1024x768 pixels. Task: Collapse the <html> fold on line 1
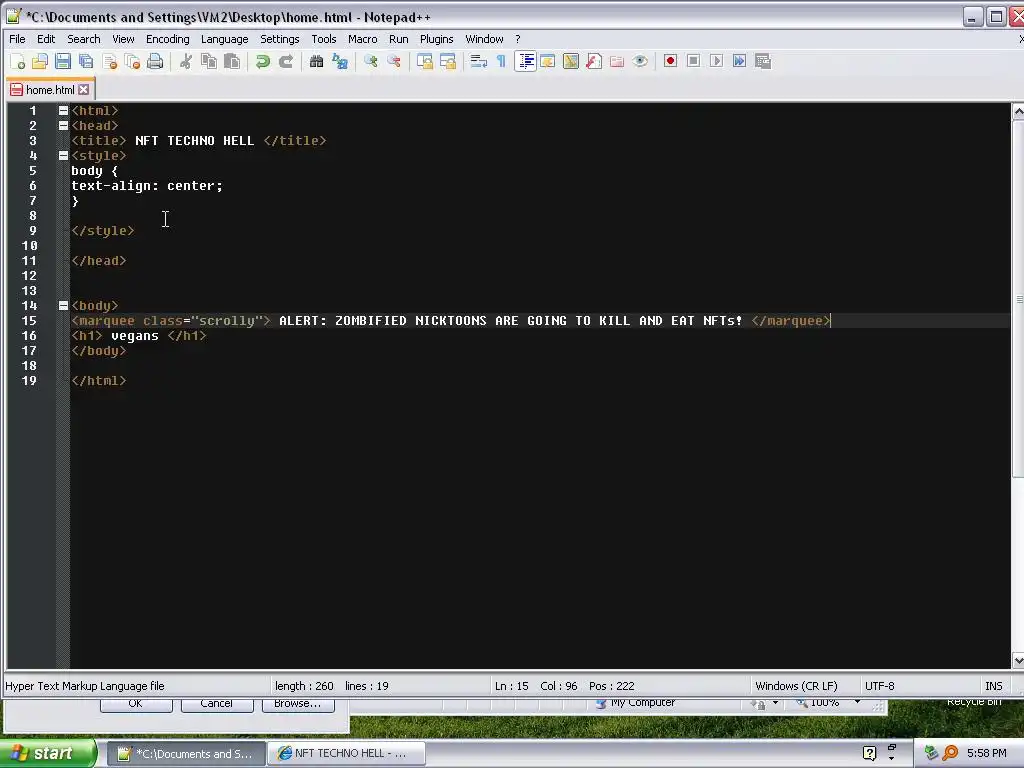63,111
